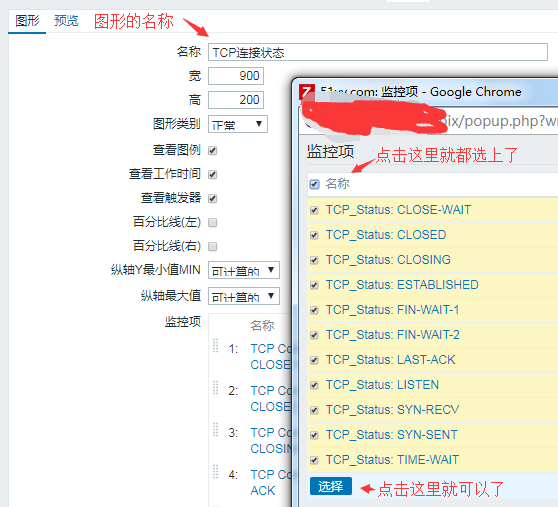Screen dimensions: 558x507
Task: Expand the 纵轴Y最小值MIN dropdown
Action: click(244, 270)
